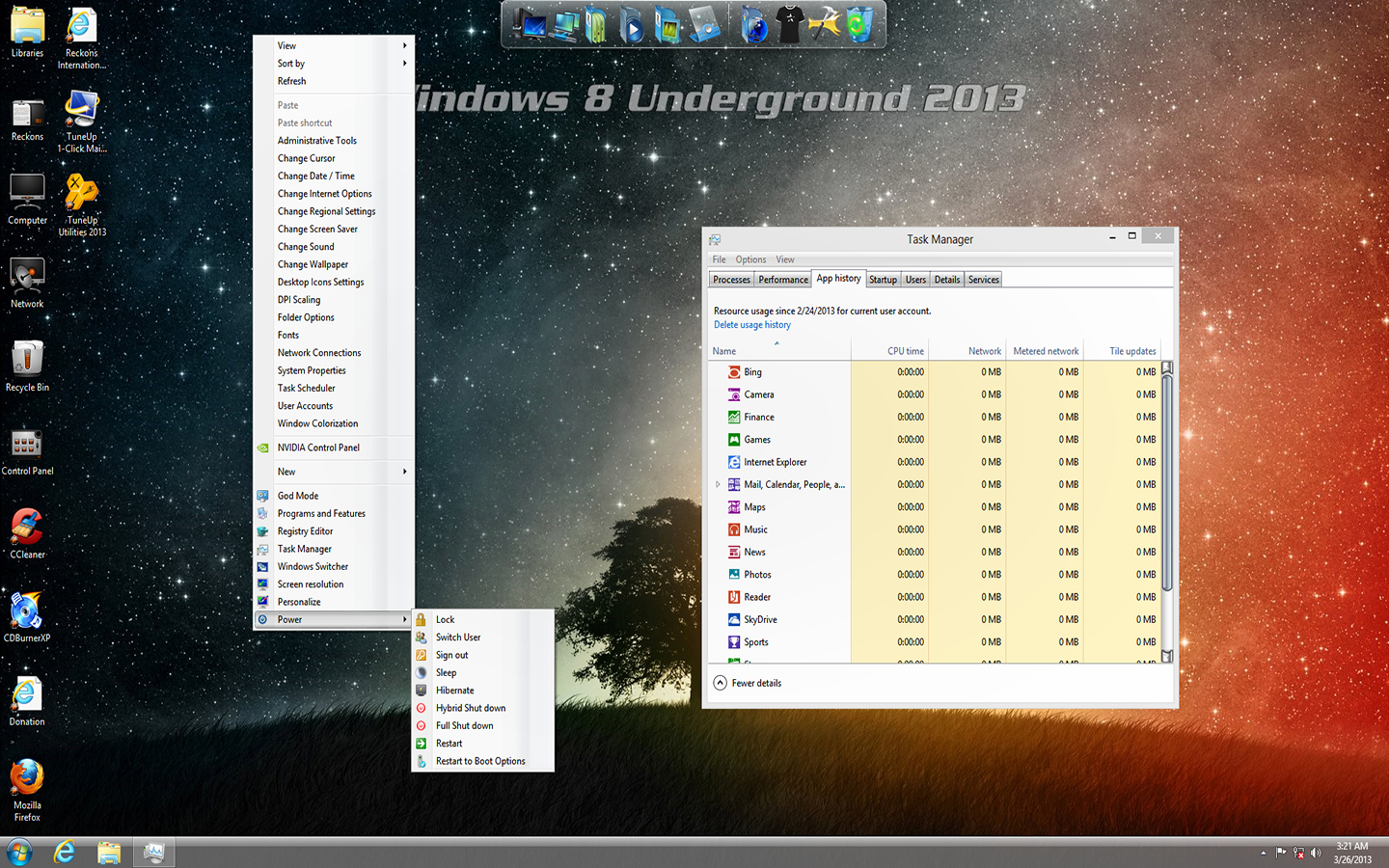Viewport: 1389px width, 868px height.
Task: Collapse Task Manager with Fewer details
Action: pyautogui.click(x=748, y=683)
